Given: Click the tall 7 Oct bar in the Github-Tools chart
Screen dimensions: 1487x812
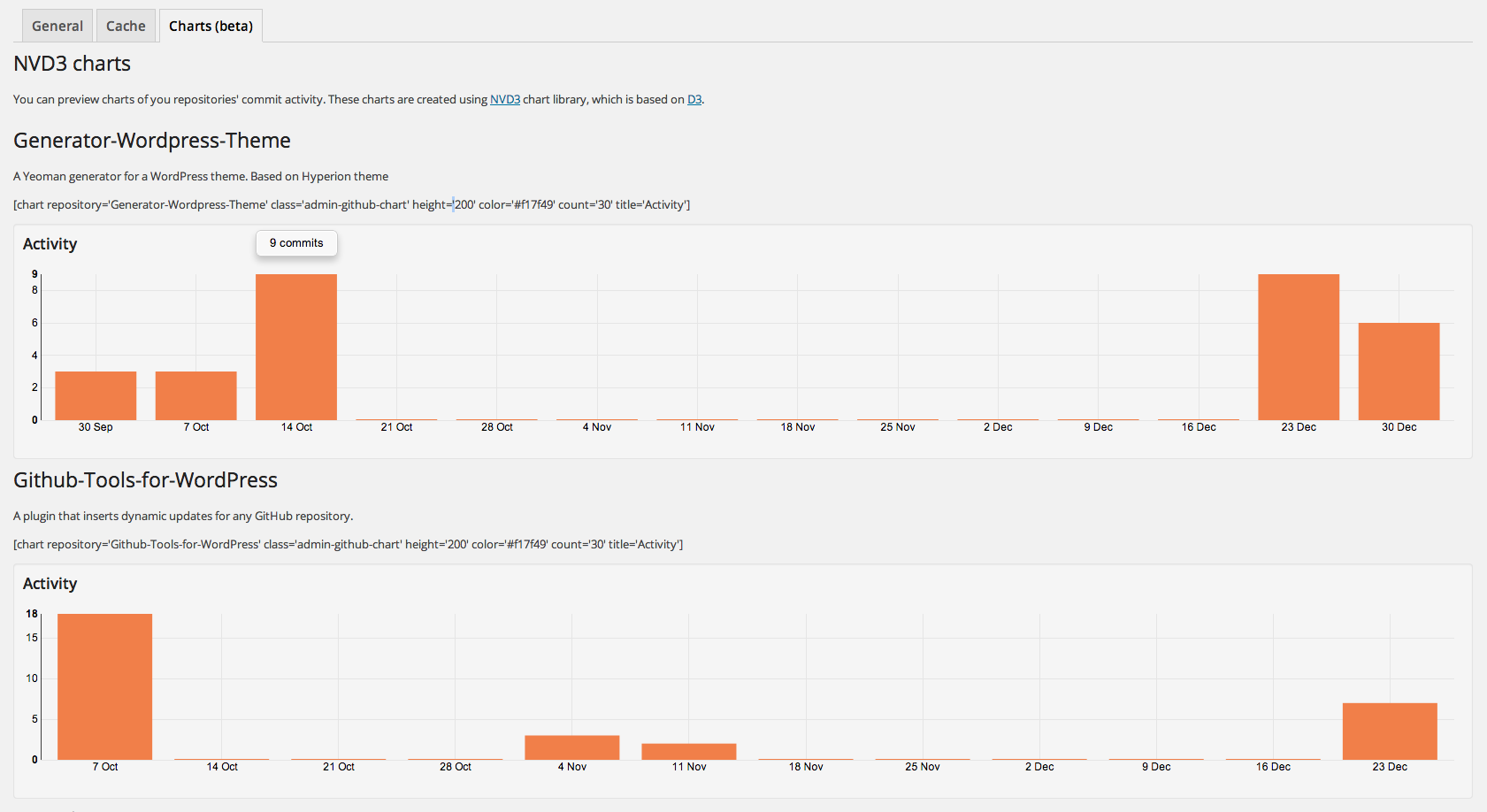Looking at the screenshot, I should [x=104, y=686].
